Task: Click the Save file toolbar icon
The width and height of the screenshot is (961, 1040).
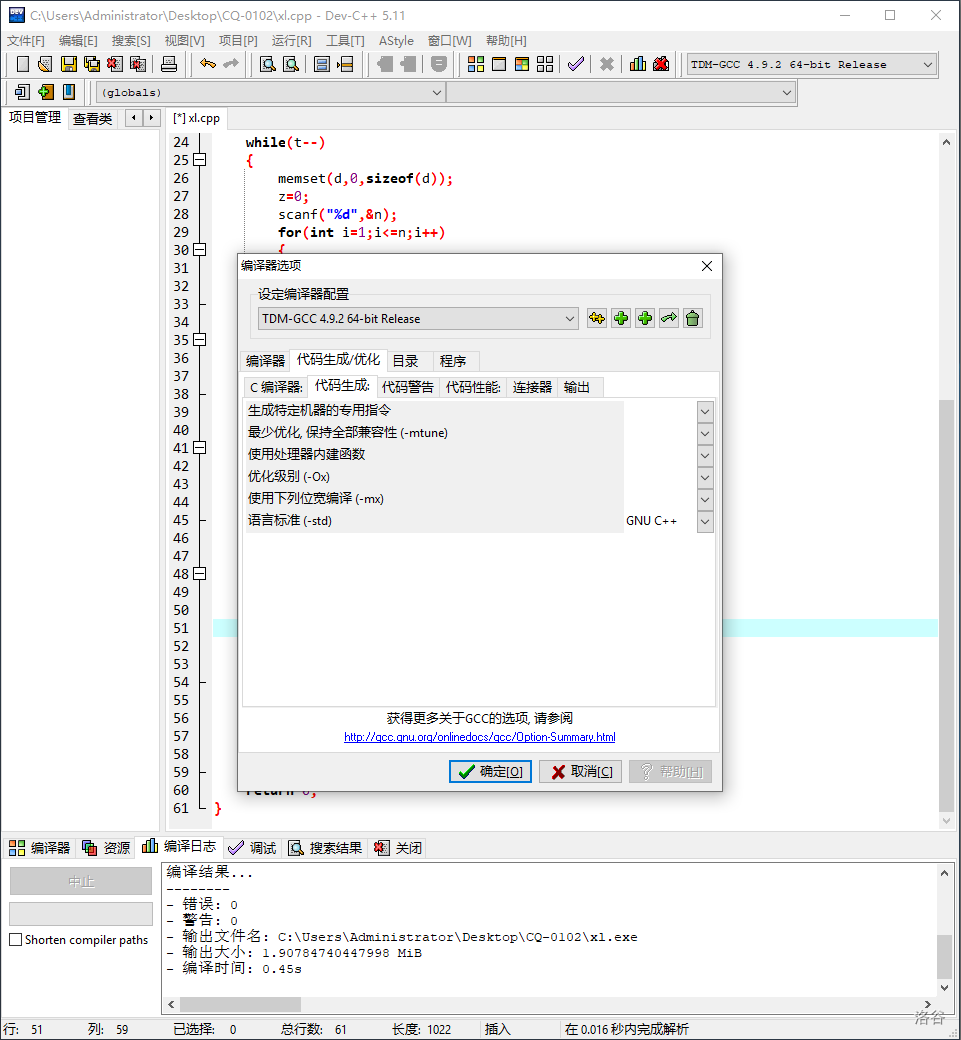Action: click(x=69, y=64)
